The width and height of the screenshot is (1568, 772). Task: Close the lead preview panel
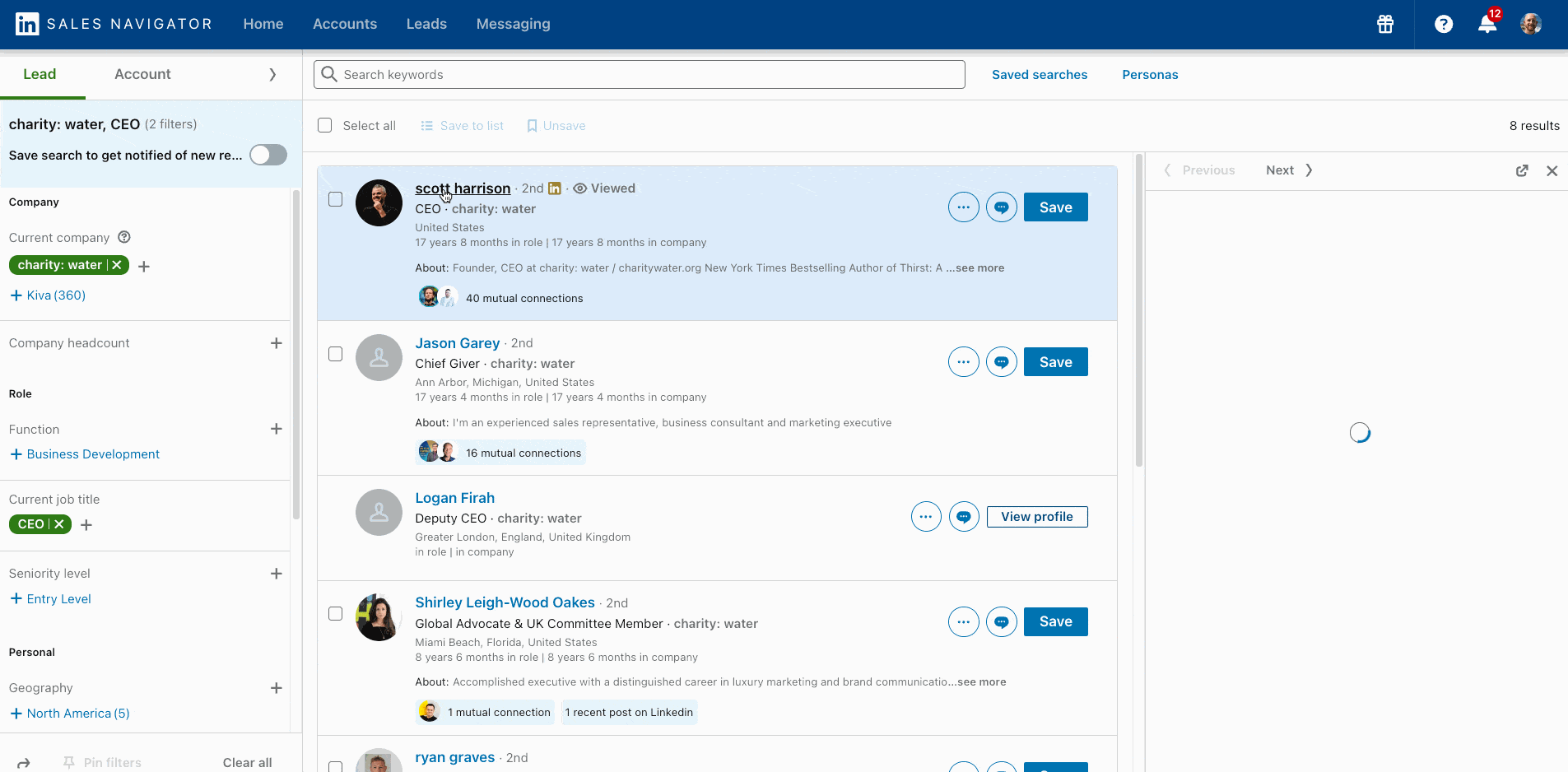coord(1552,170)
